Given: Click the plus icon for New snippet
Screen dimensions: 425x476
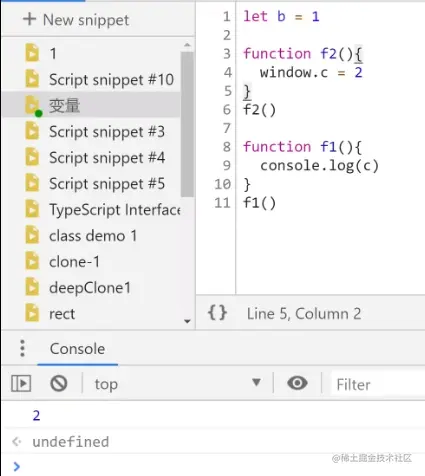Looking at the screenshot, I should (29, 19).
